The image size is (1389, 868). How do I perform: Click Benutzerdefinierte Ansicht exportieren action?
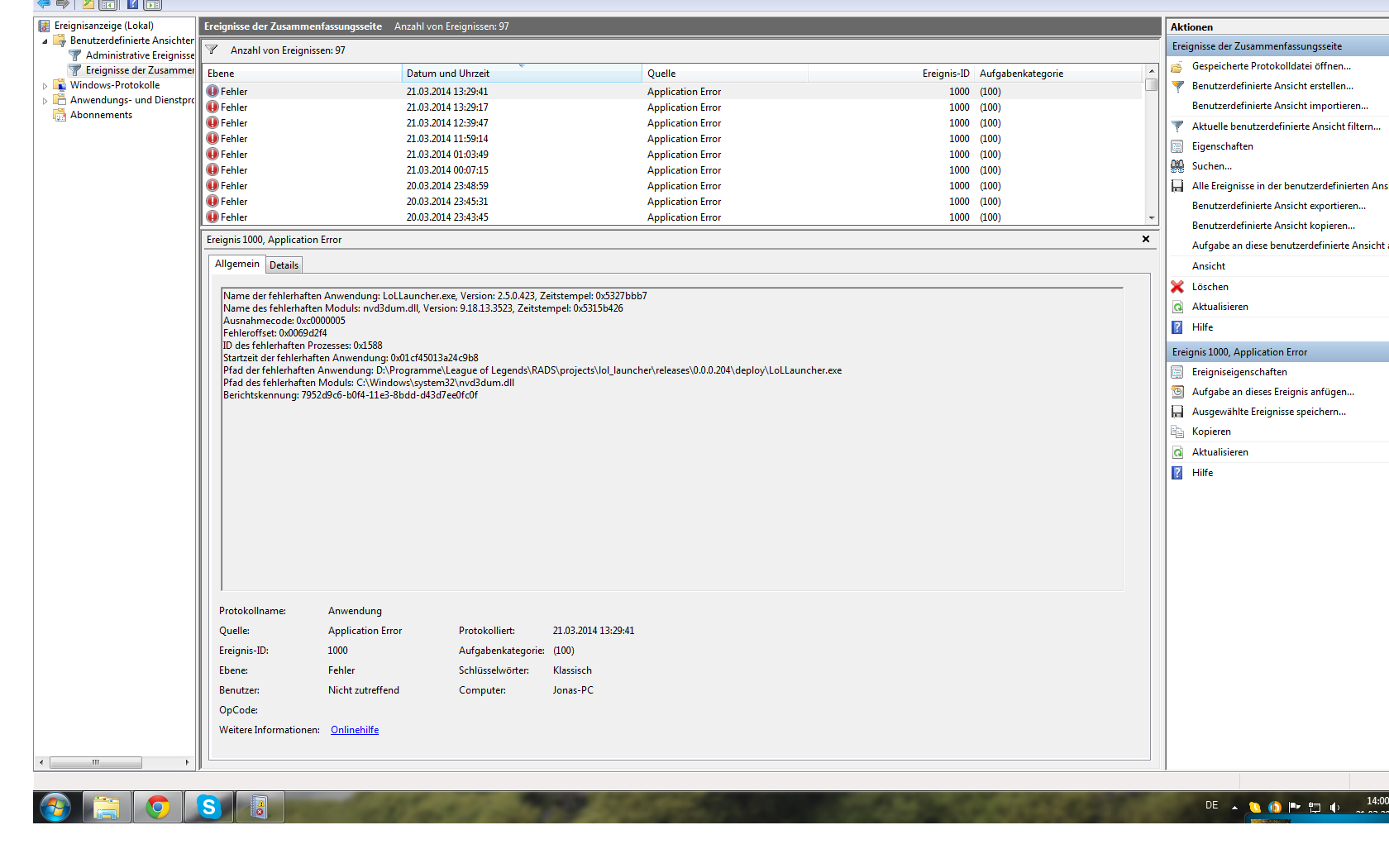(1278, 206)
